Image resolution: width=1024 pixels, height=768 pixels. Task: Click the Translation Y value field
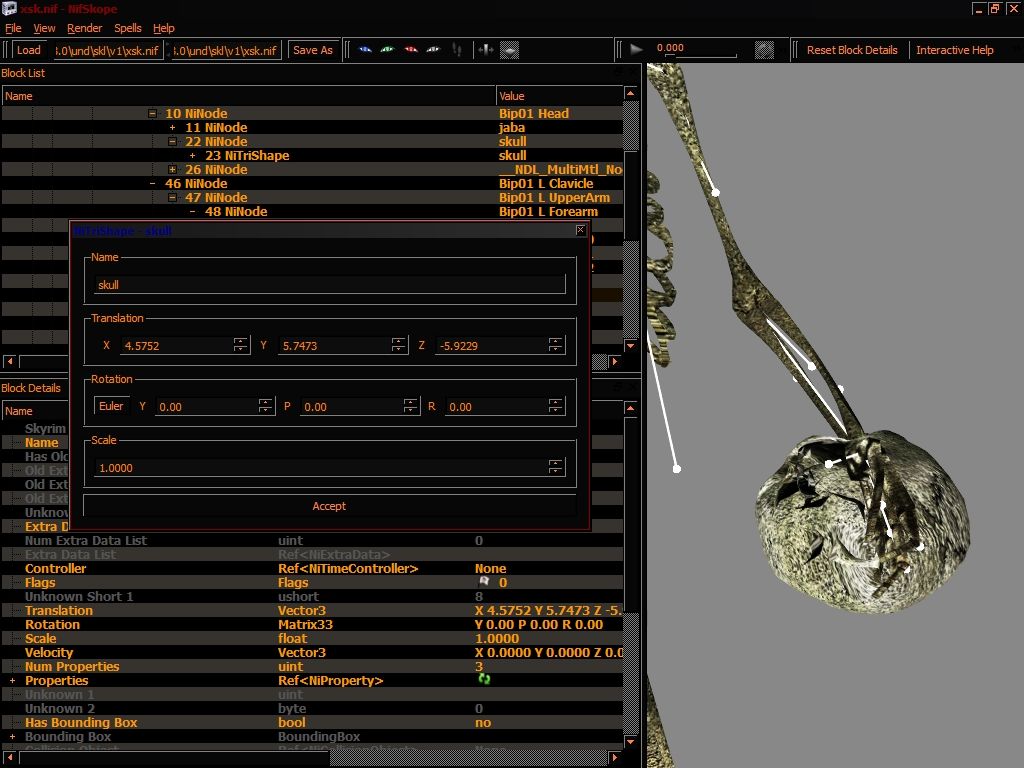[334, 345]
